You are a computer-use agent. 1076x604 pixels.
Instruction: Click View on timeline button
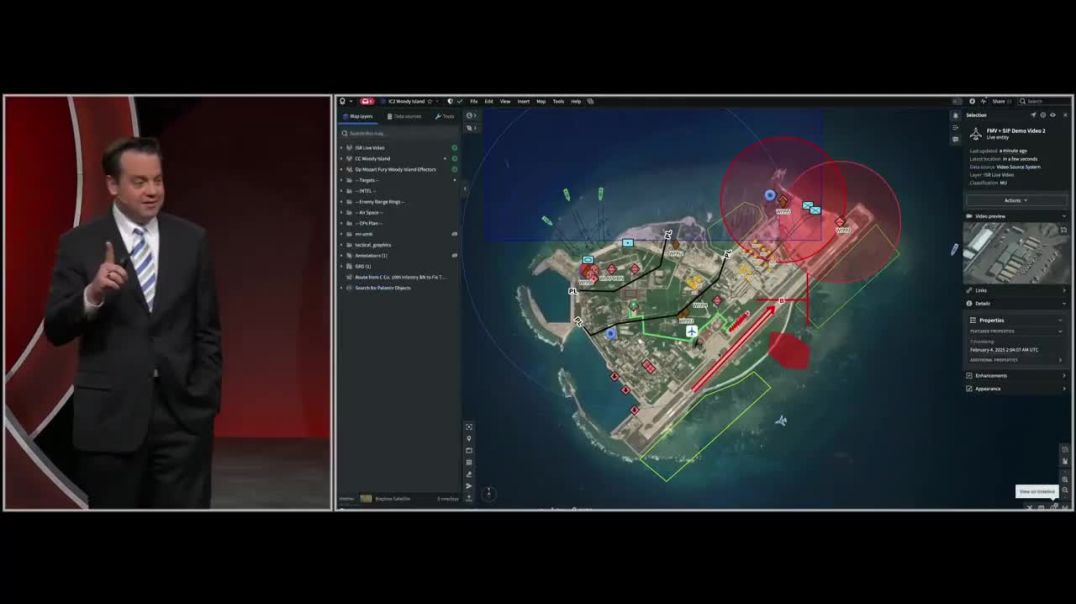pos(1036,491)
